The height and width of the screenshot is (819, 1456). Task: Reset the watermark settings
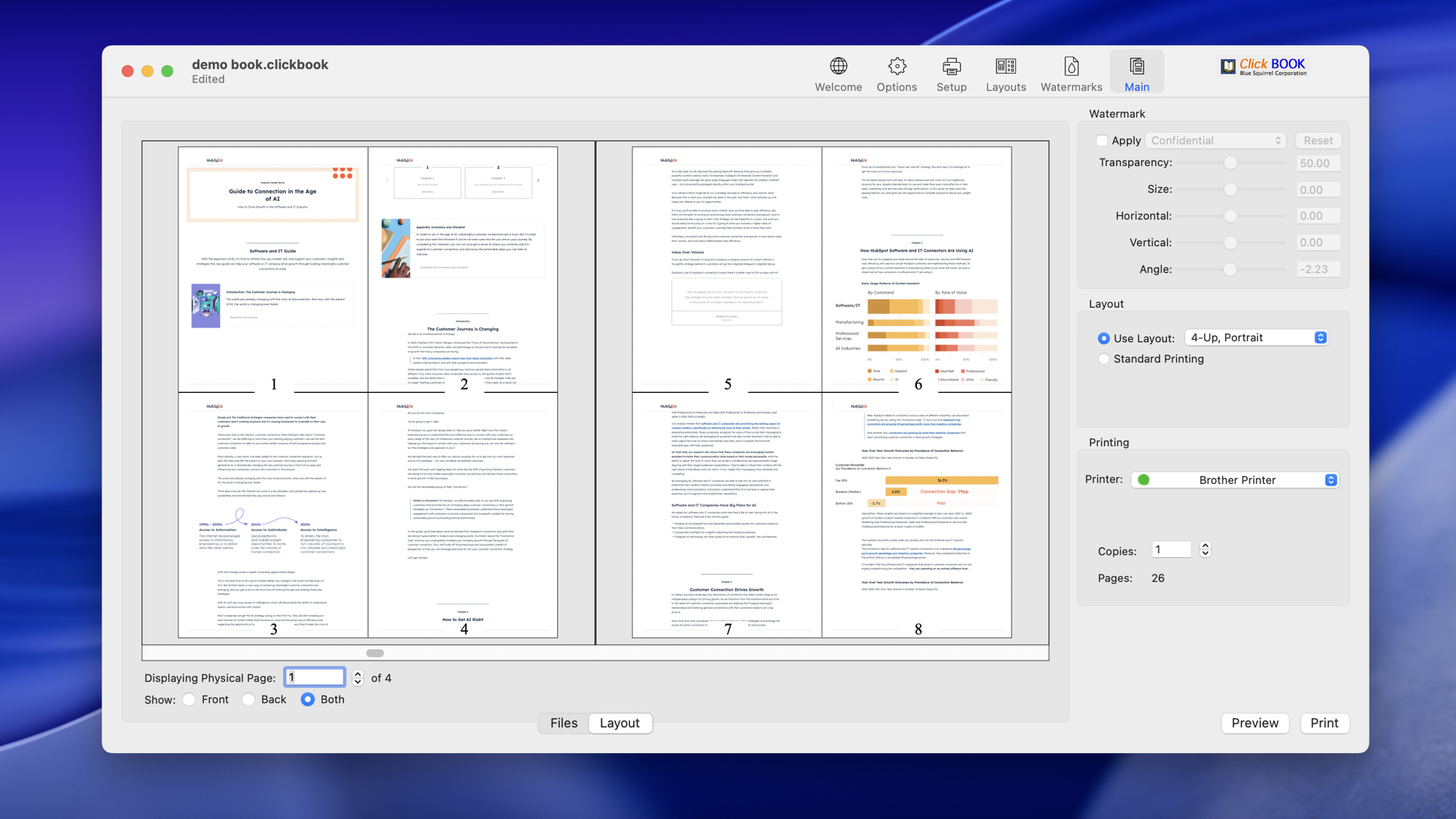pyautogui.click(x=1318, y=140)
